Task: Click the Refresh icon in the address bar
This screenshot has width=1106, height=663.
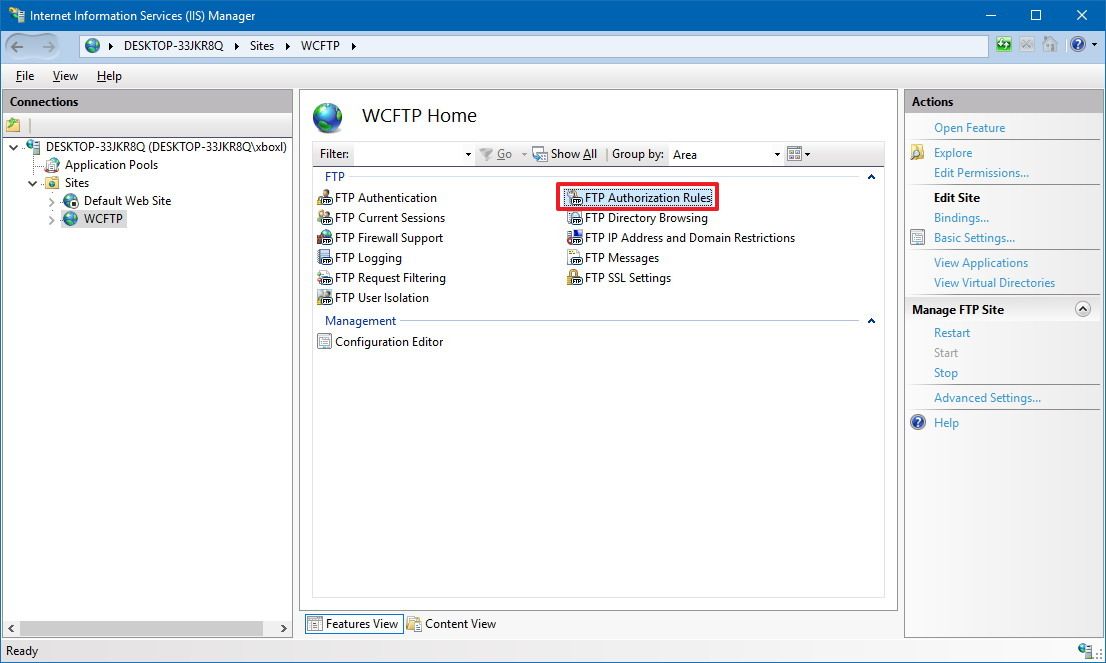Action: click(x=1002, y=45)
